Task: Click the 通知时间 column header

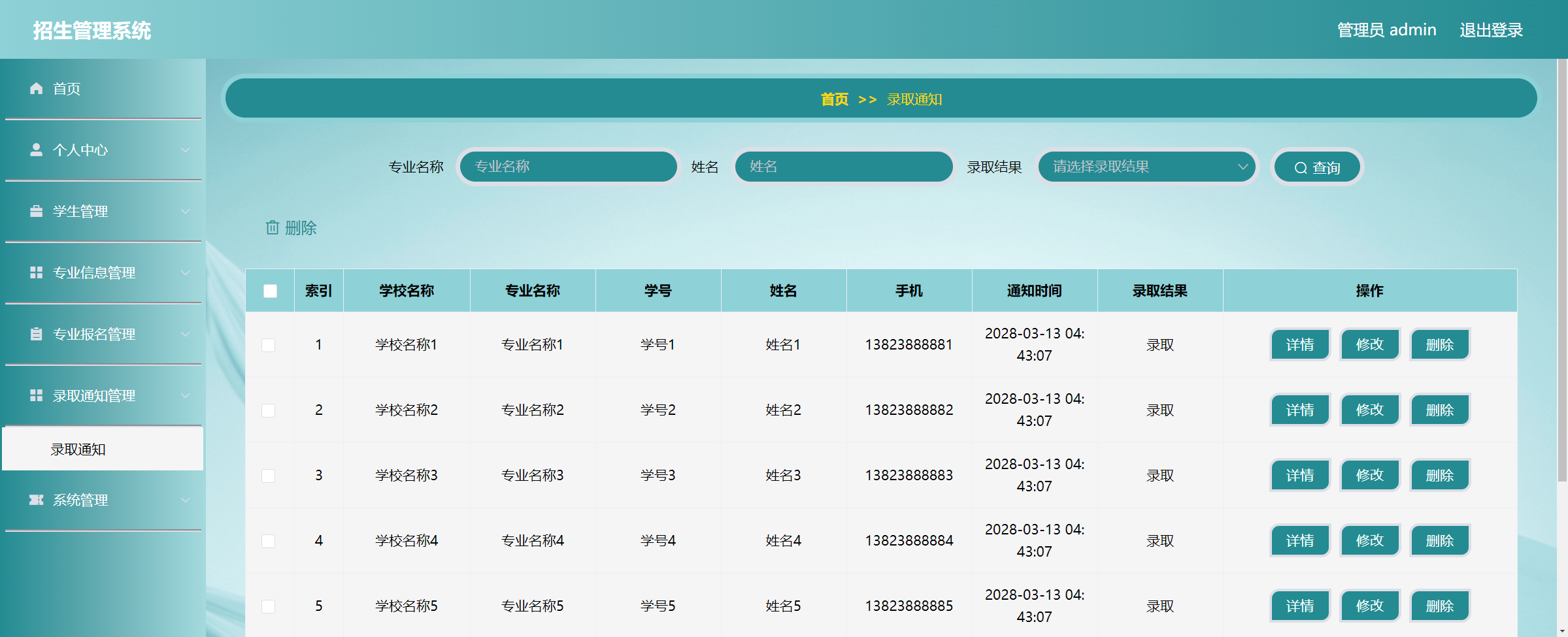Action: click(x=1034, y=291)
